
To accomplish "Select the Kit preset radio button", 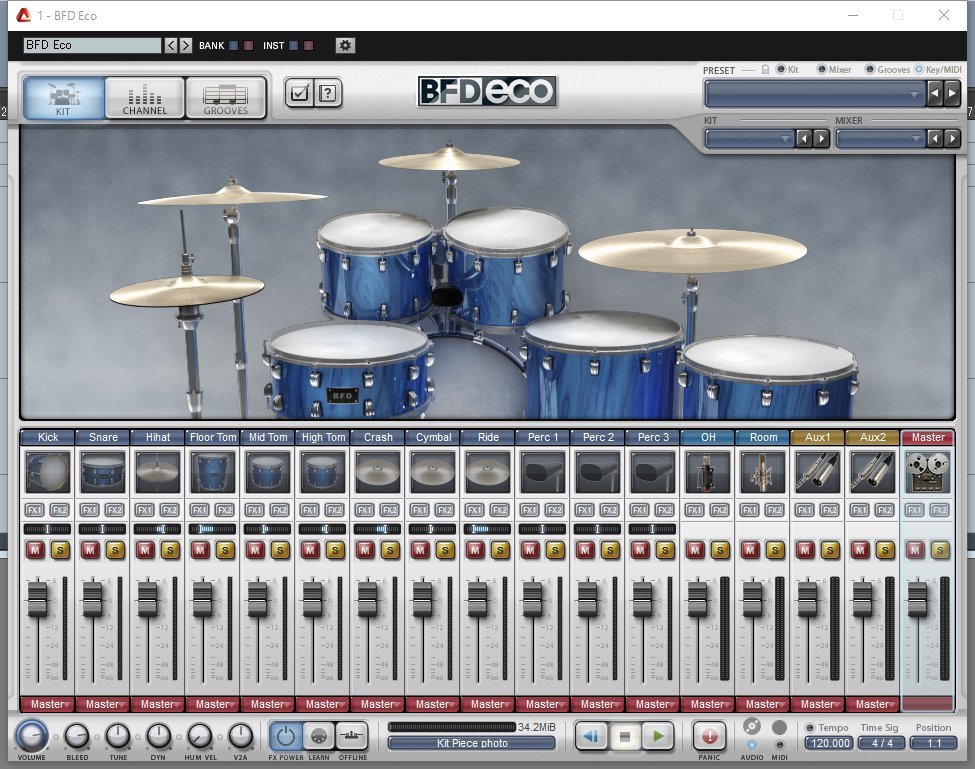I will click(781, 70).
